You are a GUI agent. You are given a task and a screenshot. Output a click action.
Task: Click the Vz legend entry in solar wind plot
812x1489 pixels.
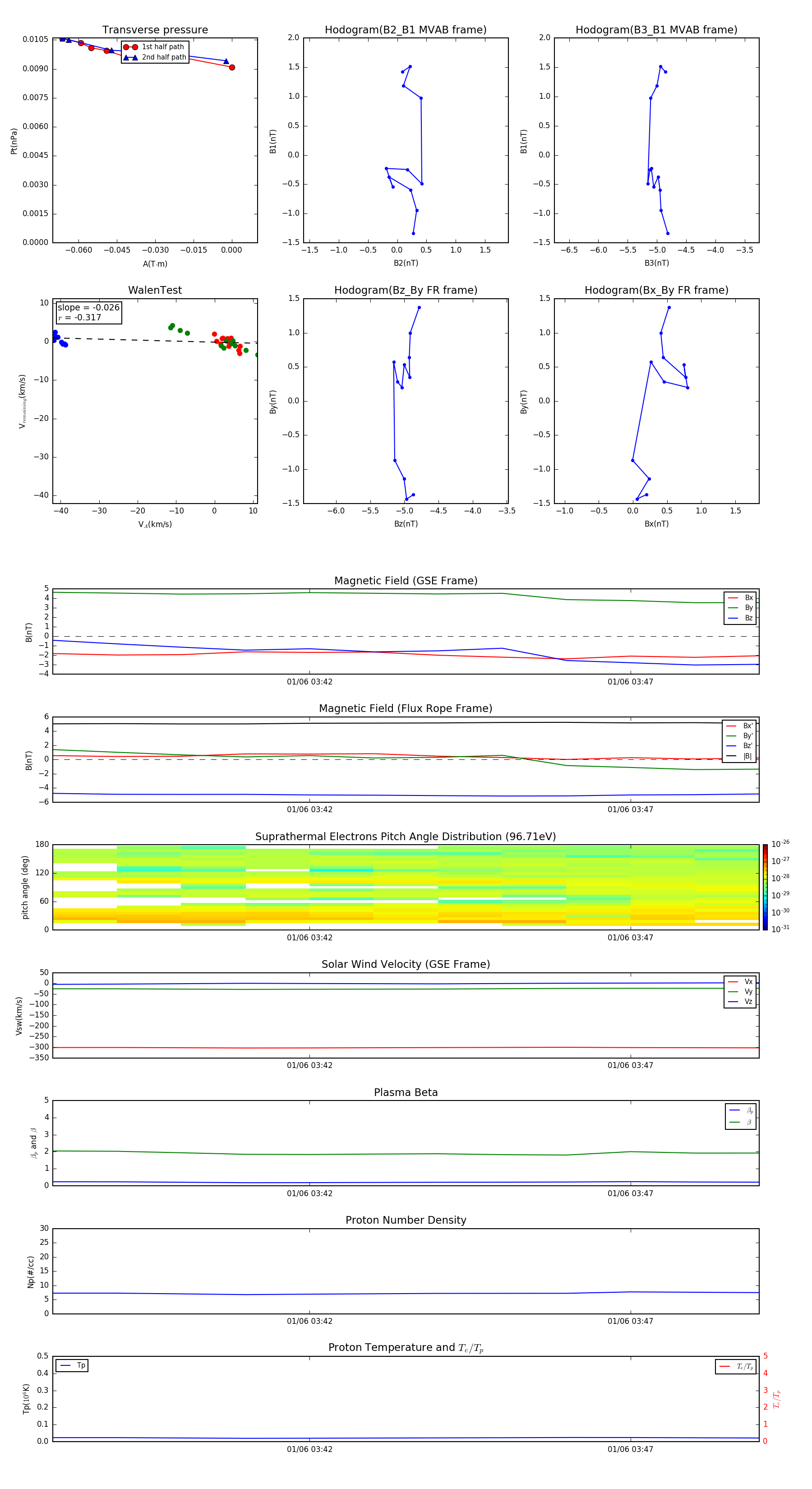point(740,1002)
